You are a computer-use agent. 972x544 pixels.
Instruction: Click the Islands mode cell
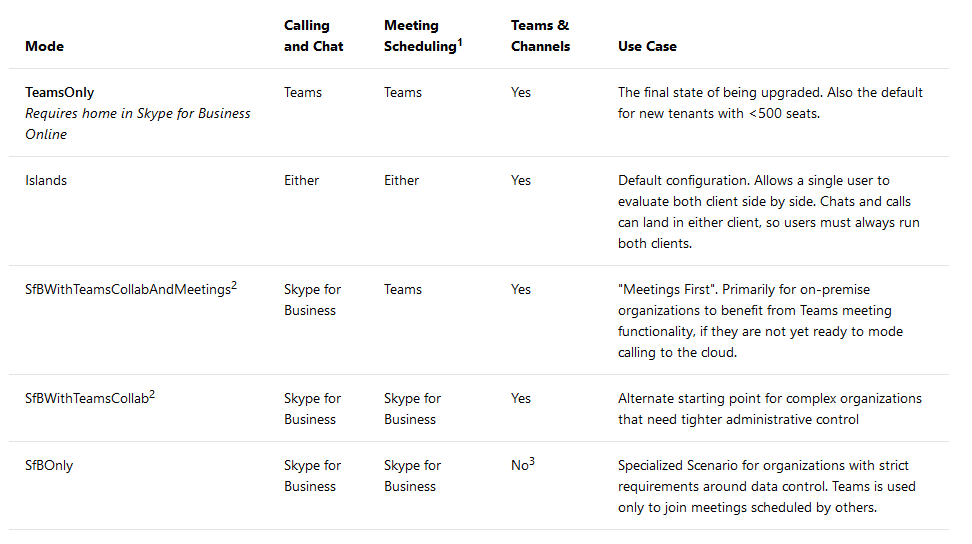tap(46, 180)
